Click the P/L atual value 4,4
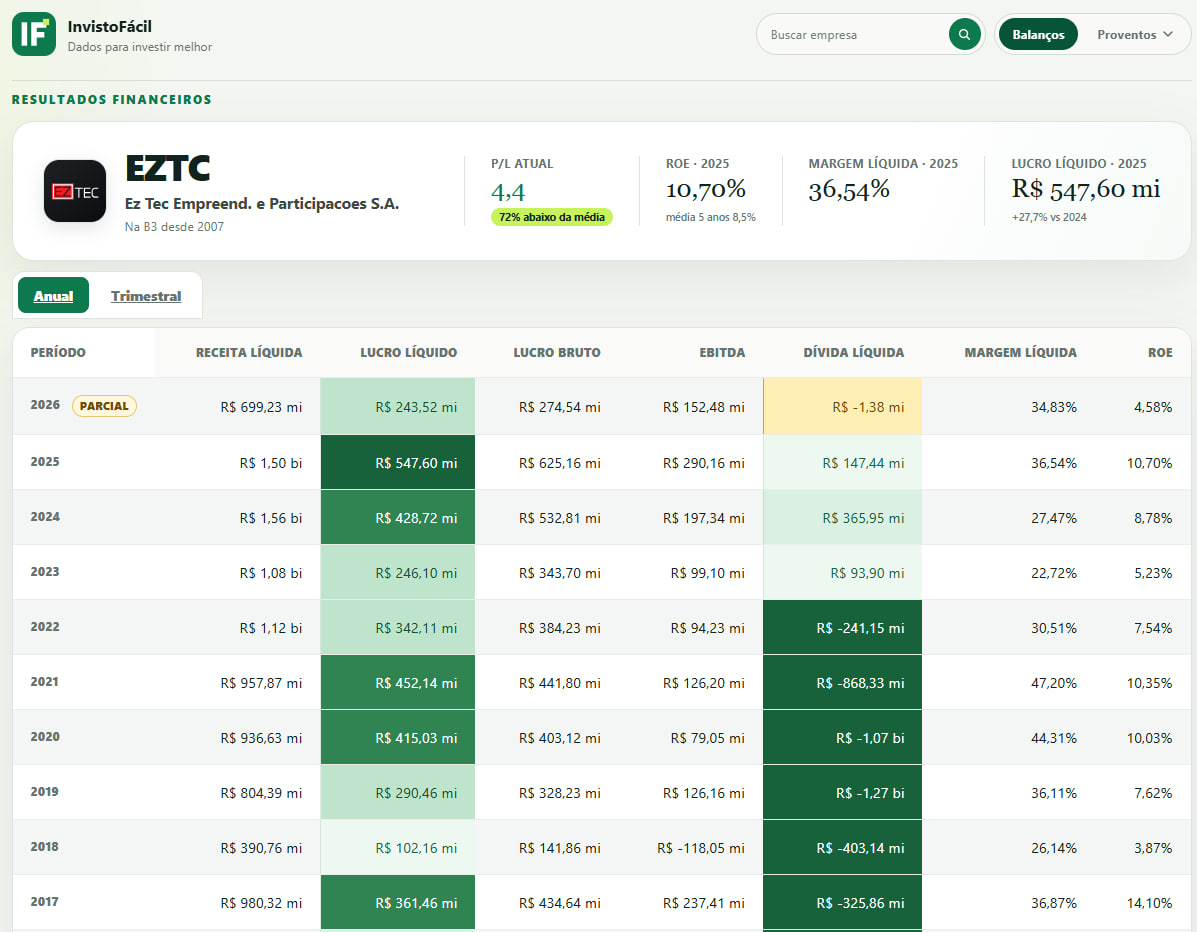Image resolution: width=1197 pixels, height=932 pixels. tap(508, 192)
